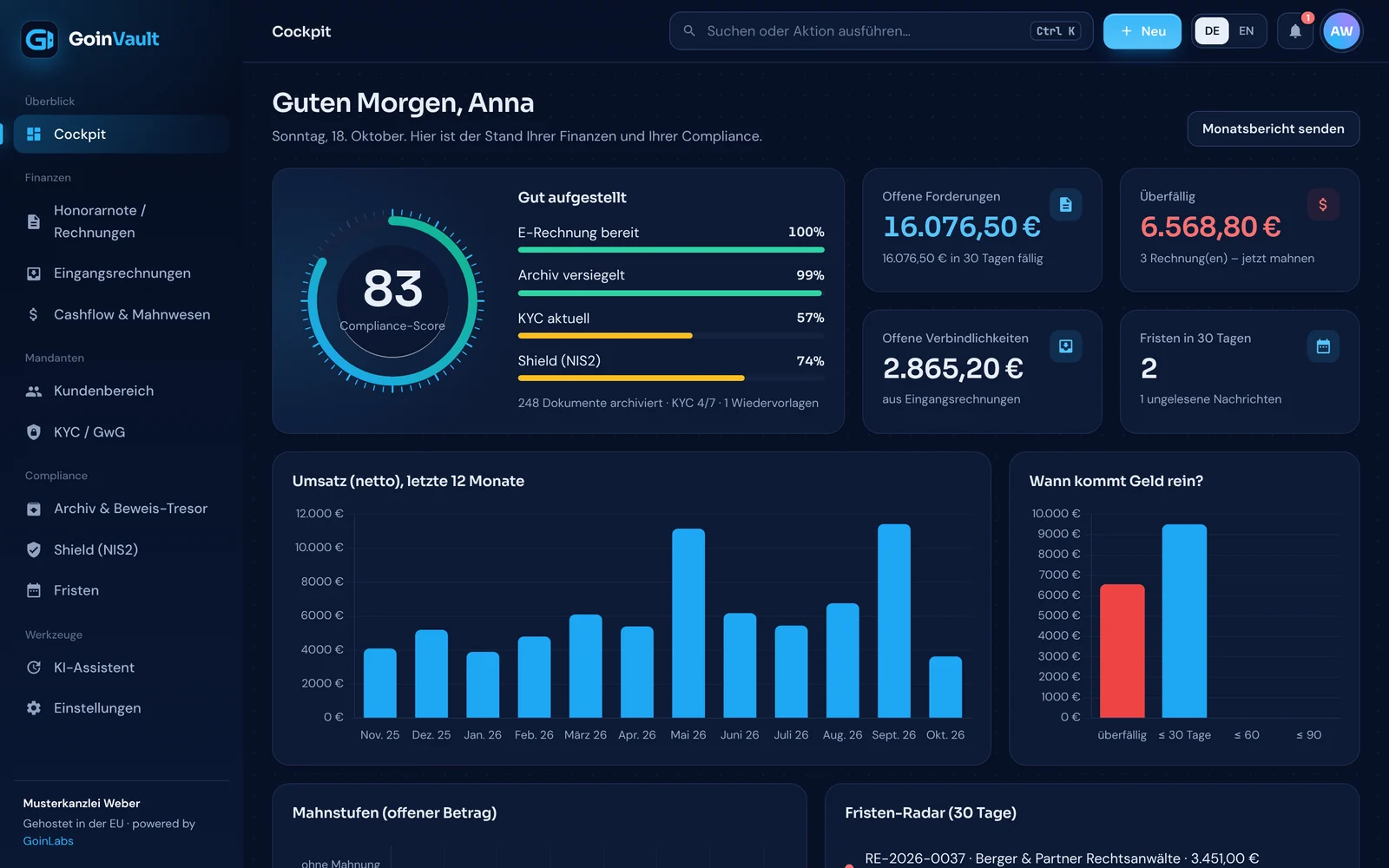The width and height of the screenshot is (1389, 868).
Task: Click the Shield (NIS2) 74% progress bar
Action: coord(671,378)
